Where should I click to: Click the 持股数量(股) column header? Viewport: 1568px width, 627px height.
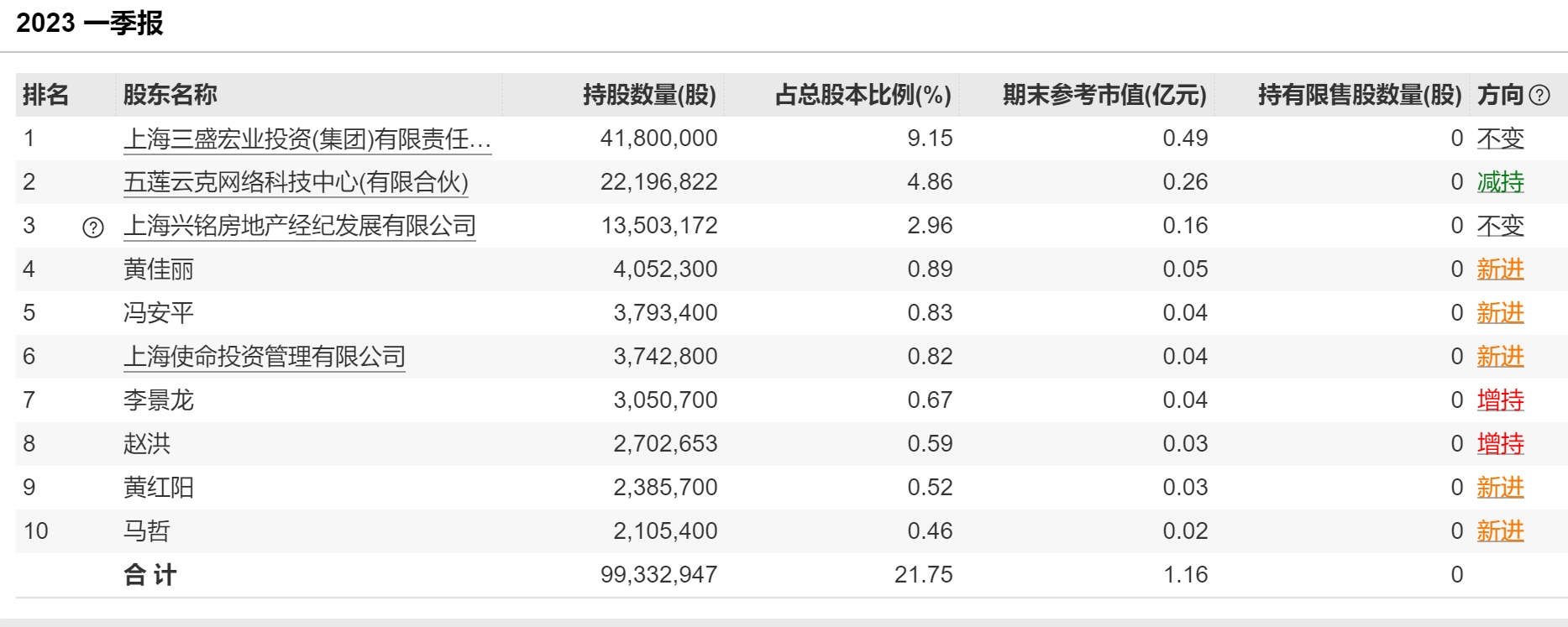pos(649,95)
